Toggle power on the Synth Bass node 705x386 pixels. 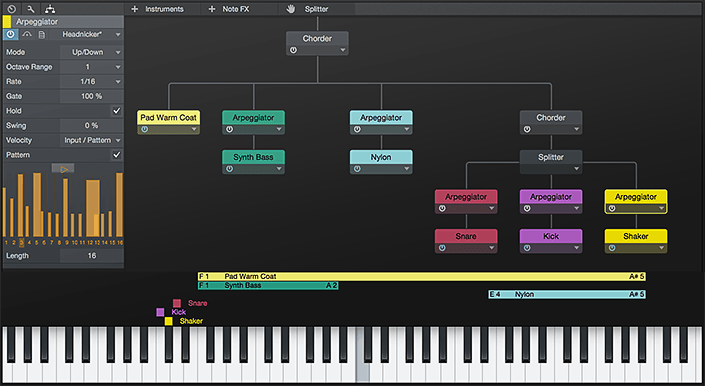tap(229, 169)
